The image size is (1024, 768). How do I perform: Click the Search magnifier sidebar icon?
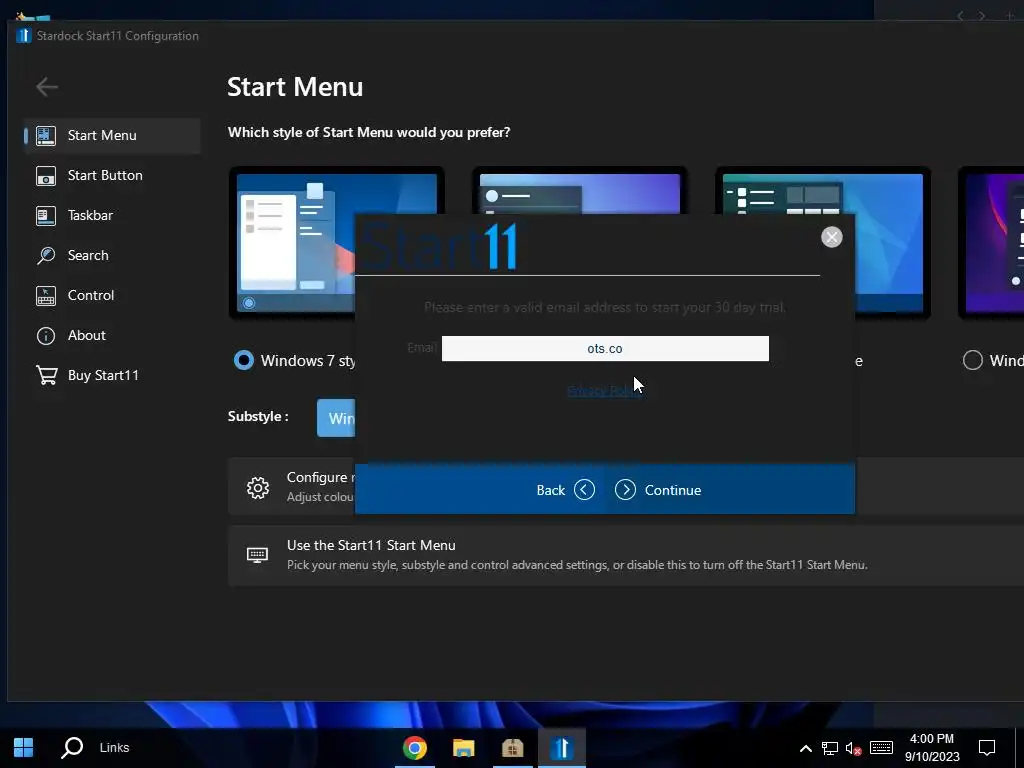(x=46, y=255)
